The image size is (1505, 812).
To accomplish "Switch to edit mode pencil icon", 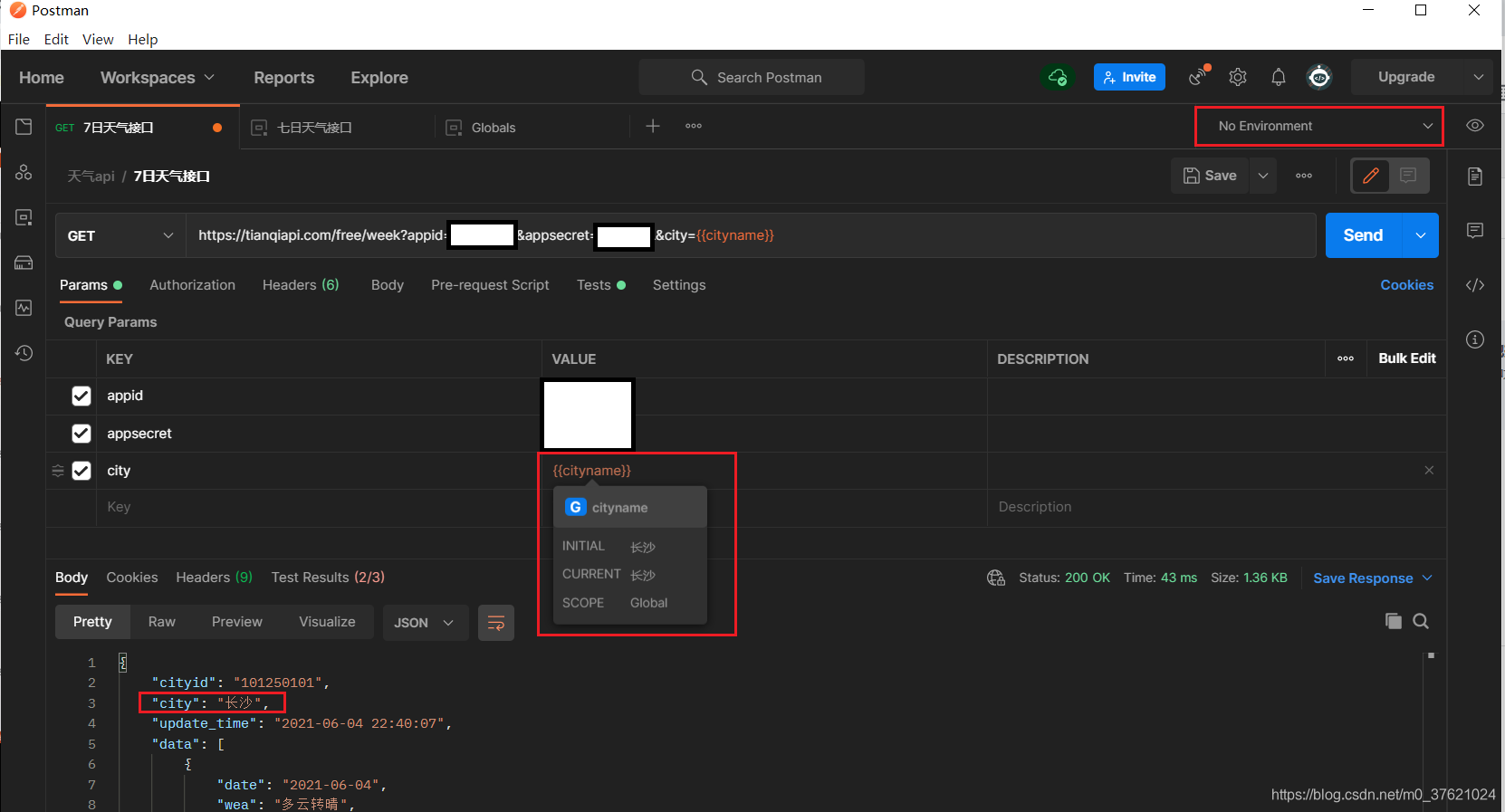I will click(1371, 176).
